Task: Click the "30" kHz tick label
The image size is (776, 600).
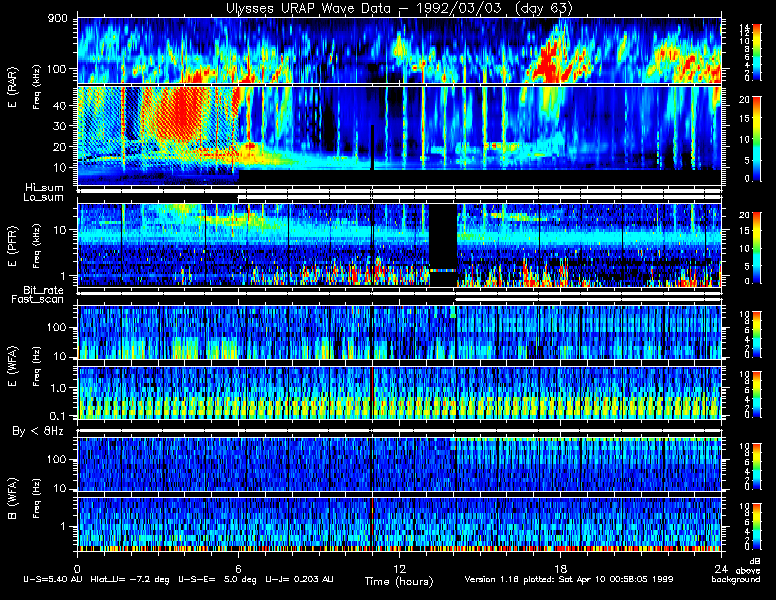Action: click(x=59, y=126)
